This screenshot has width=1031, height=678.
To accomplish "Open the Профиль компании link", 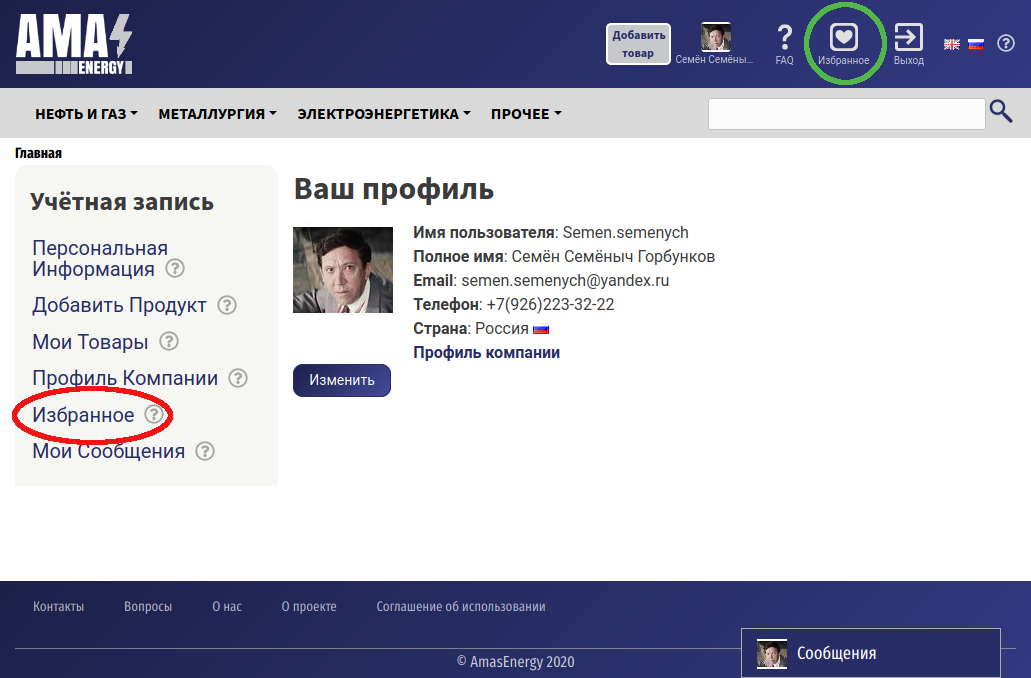I will tap(486, 352).
